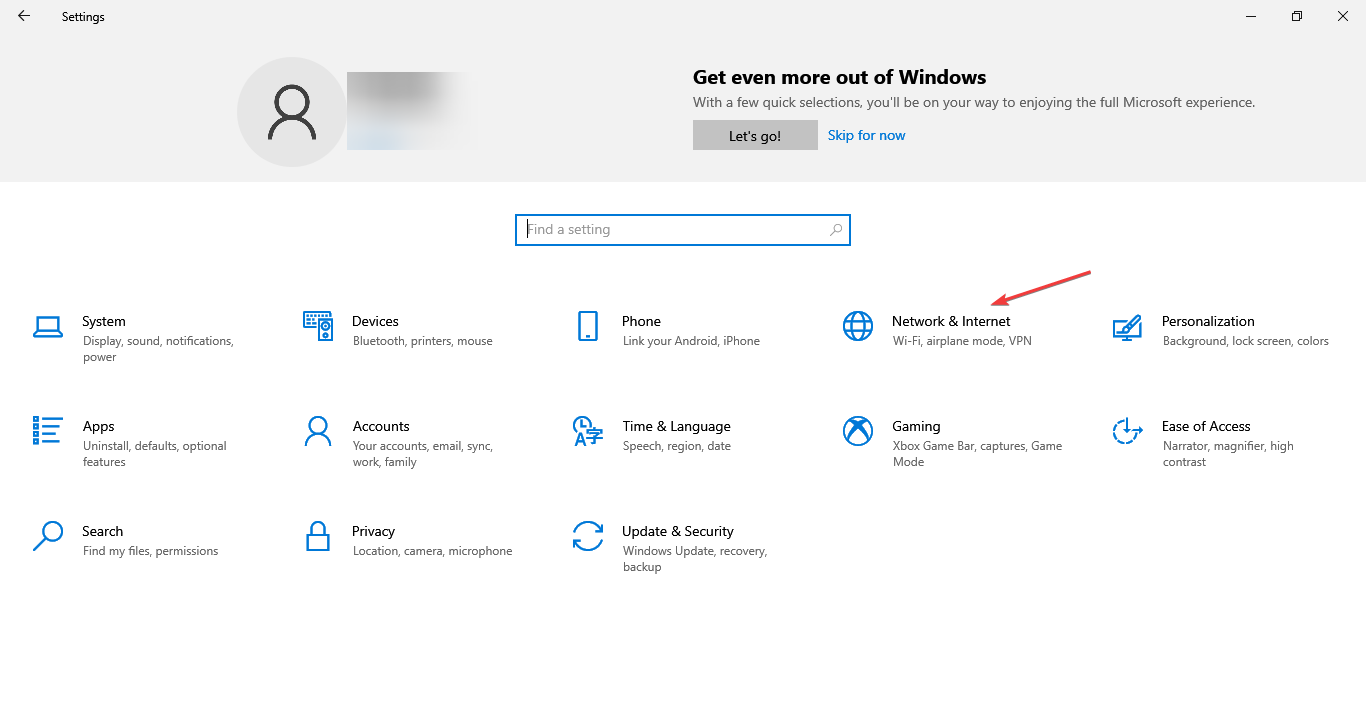Screen dimensions: 1366x728
Task: Open the Accounts person icon
Action: [x=318, y=431]
